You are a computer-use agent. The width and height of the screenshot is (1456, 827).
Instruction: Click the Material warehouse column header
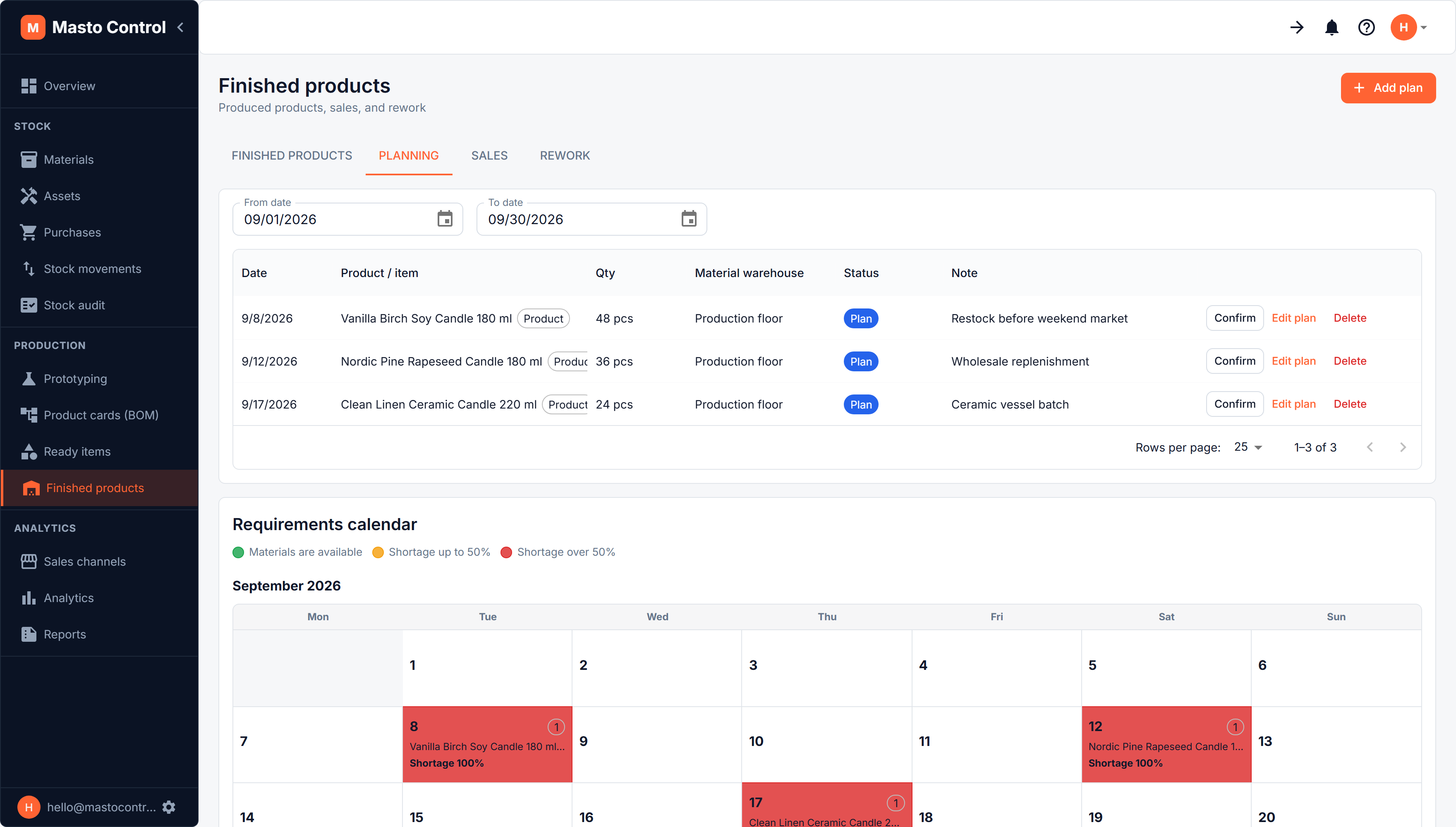click(749, 273)
